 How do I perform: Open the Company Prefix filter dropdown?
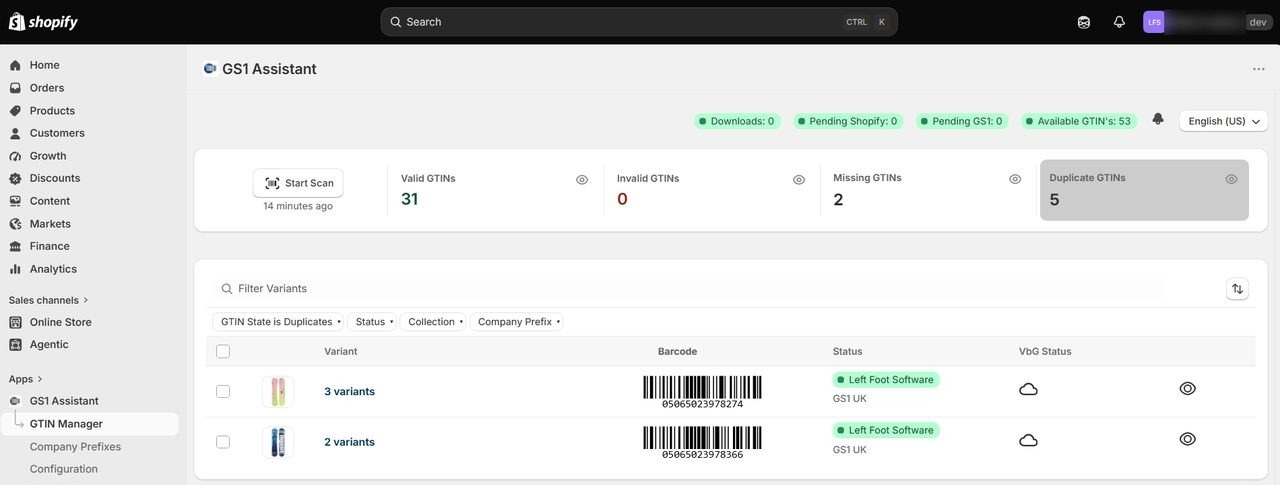pos(517,322)
